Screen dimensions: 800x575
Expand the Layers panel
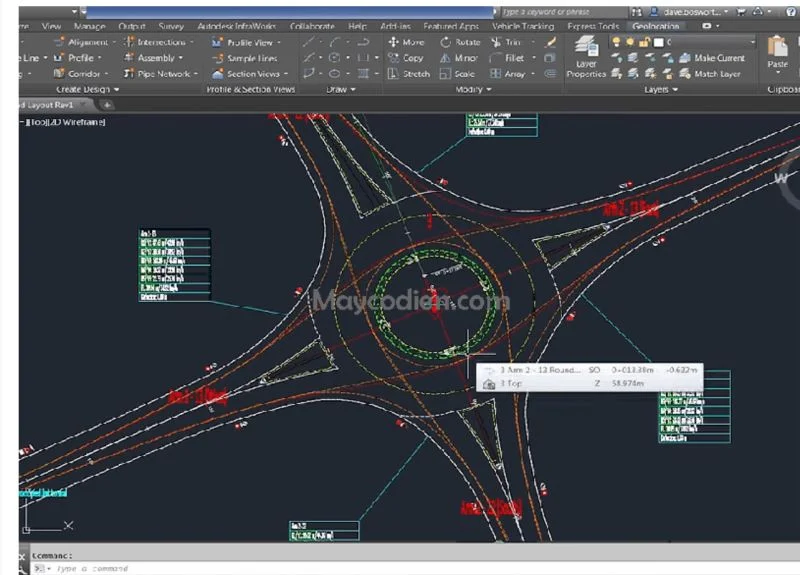point(661,89)
